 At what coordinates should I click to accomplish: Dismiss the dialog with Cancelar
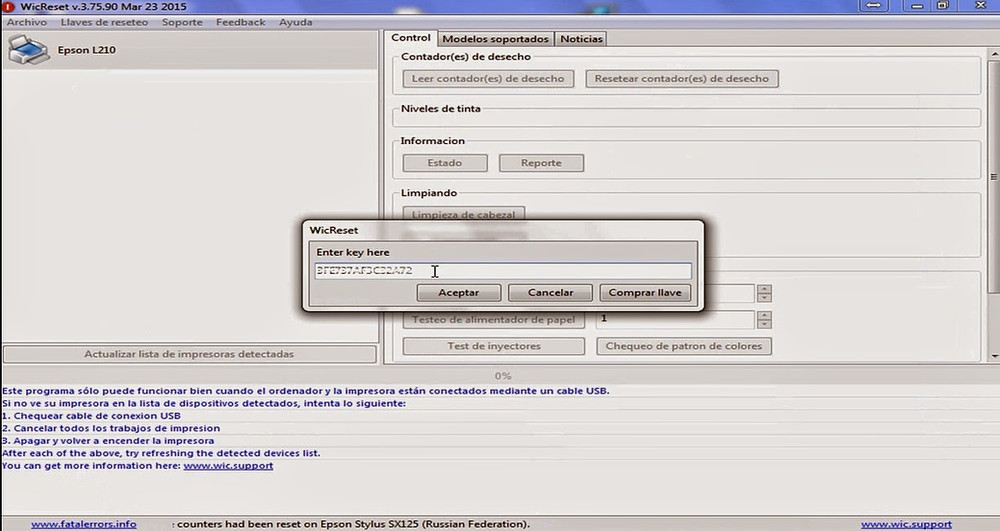550,293
